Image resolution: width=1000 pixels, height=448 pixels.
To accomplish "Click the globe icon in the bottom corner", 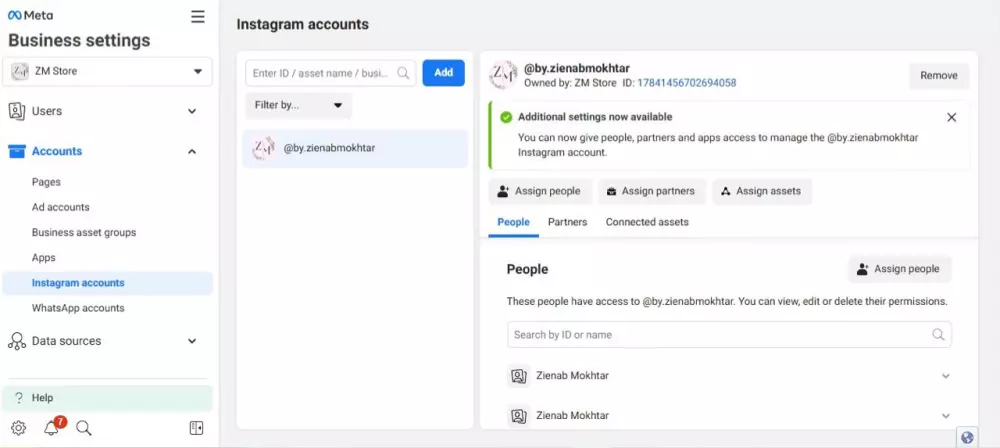I will (x=967, y=438).
